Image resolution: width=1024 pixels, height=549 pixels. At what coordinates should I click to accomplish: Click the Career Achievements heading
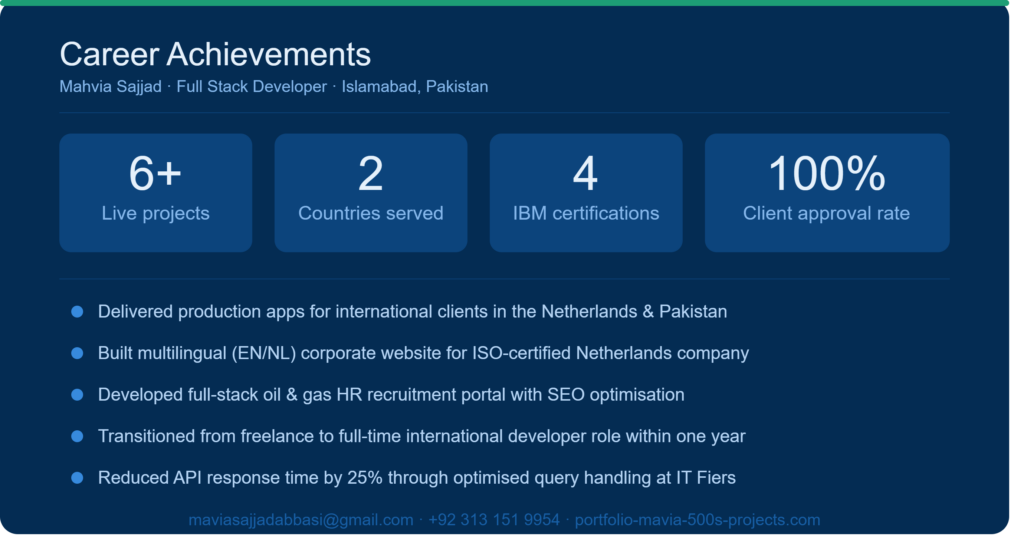pos(215,54)
